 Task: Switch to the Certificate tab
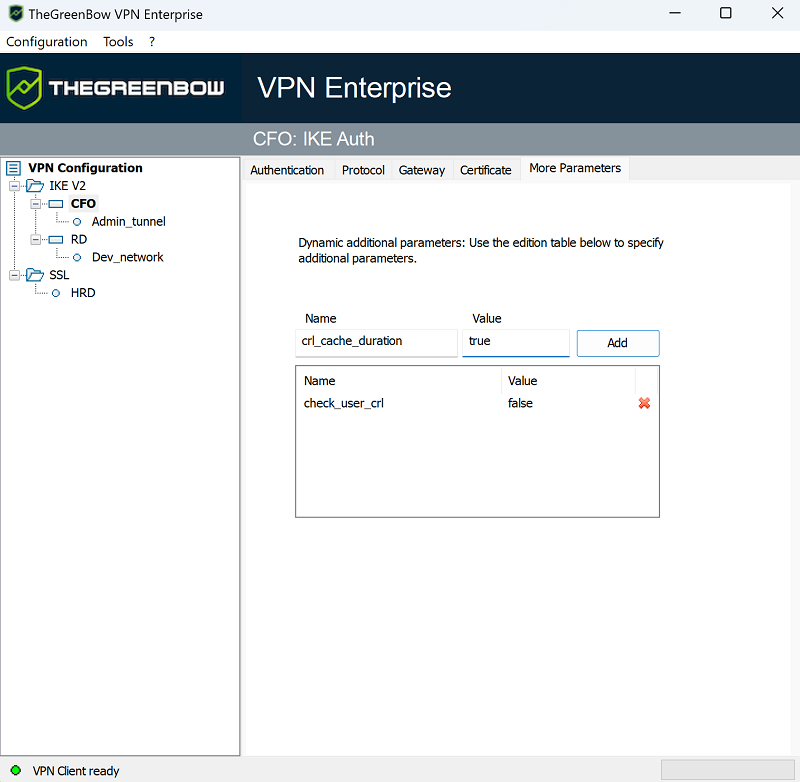click(486, 170)
